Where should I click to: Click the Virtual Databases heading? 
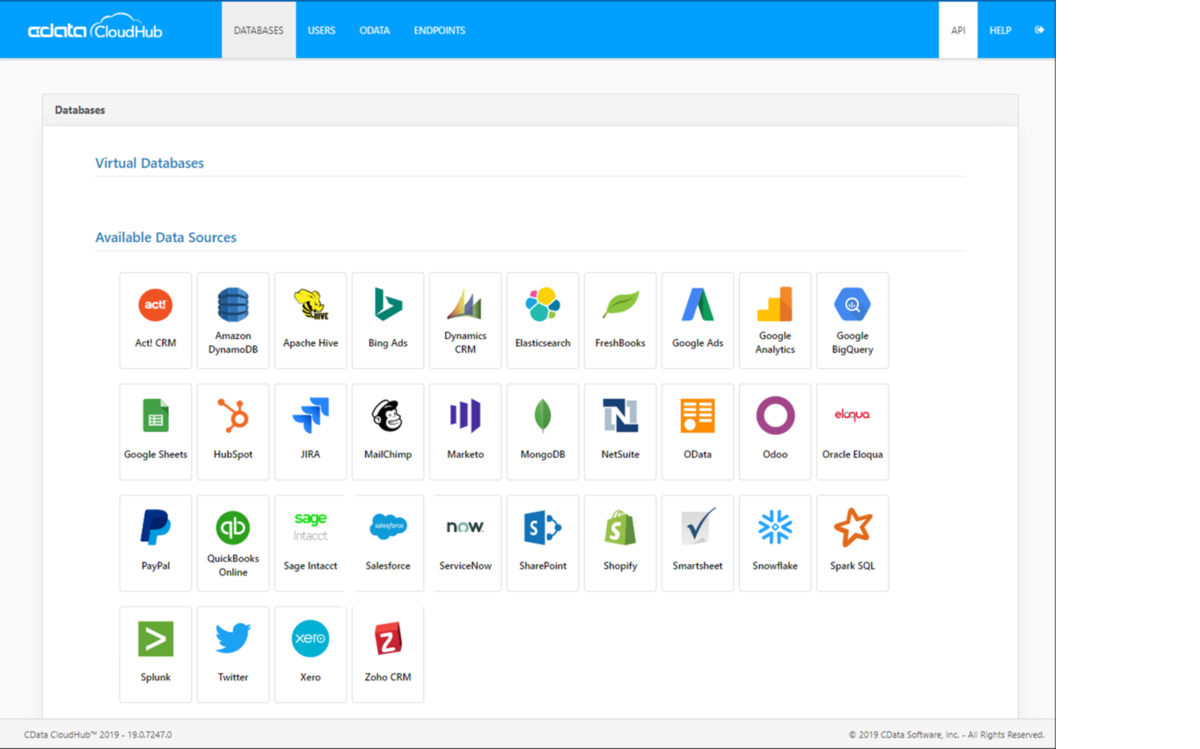click(150, 163)
